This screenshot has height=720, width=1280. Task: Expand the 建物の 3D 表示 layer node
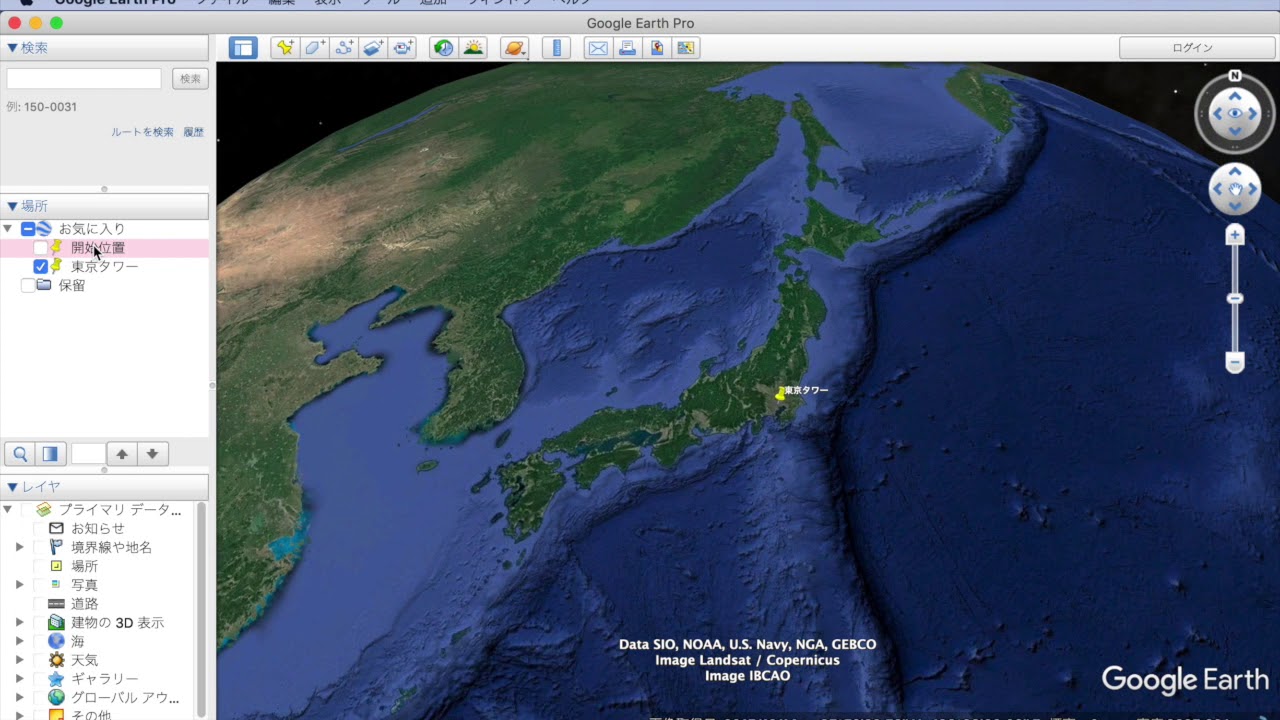click(19, 622)
